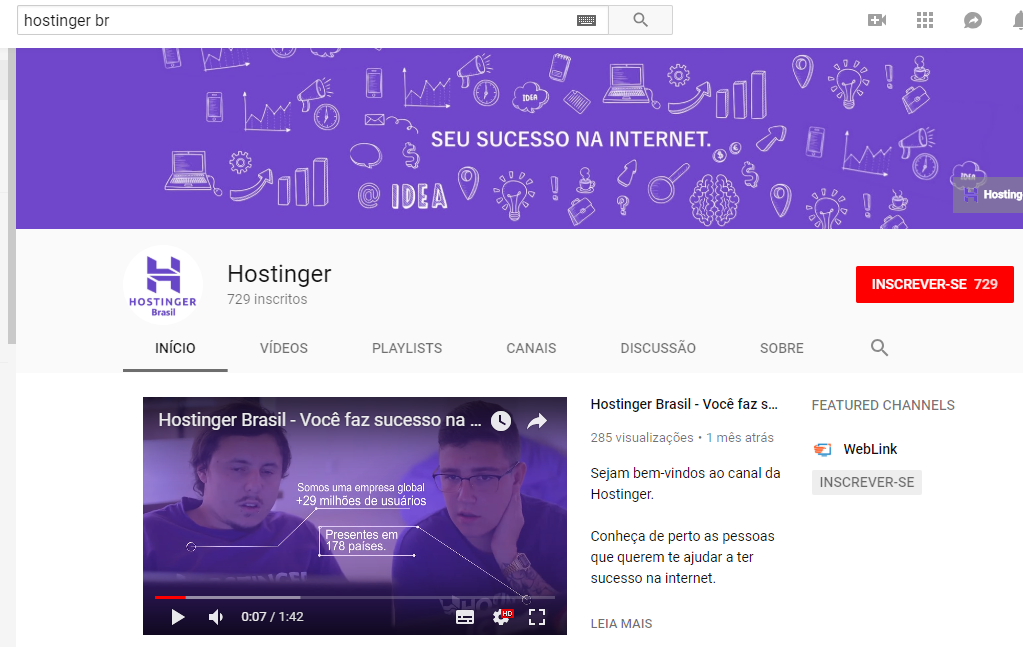Click the video title overlay in player

319,420
